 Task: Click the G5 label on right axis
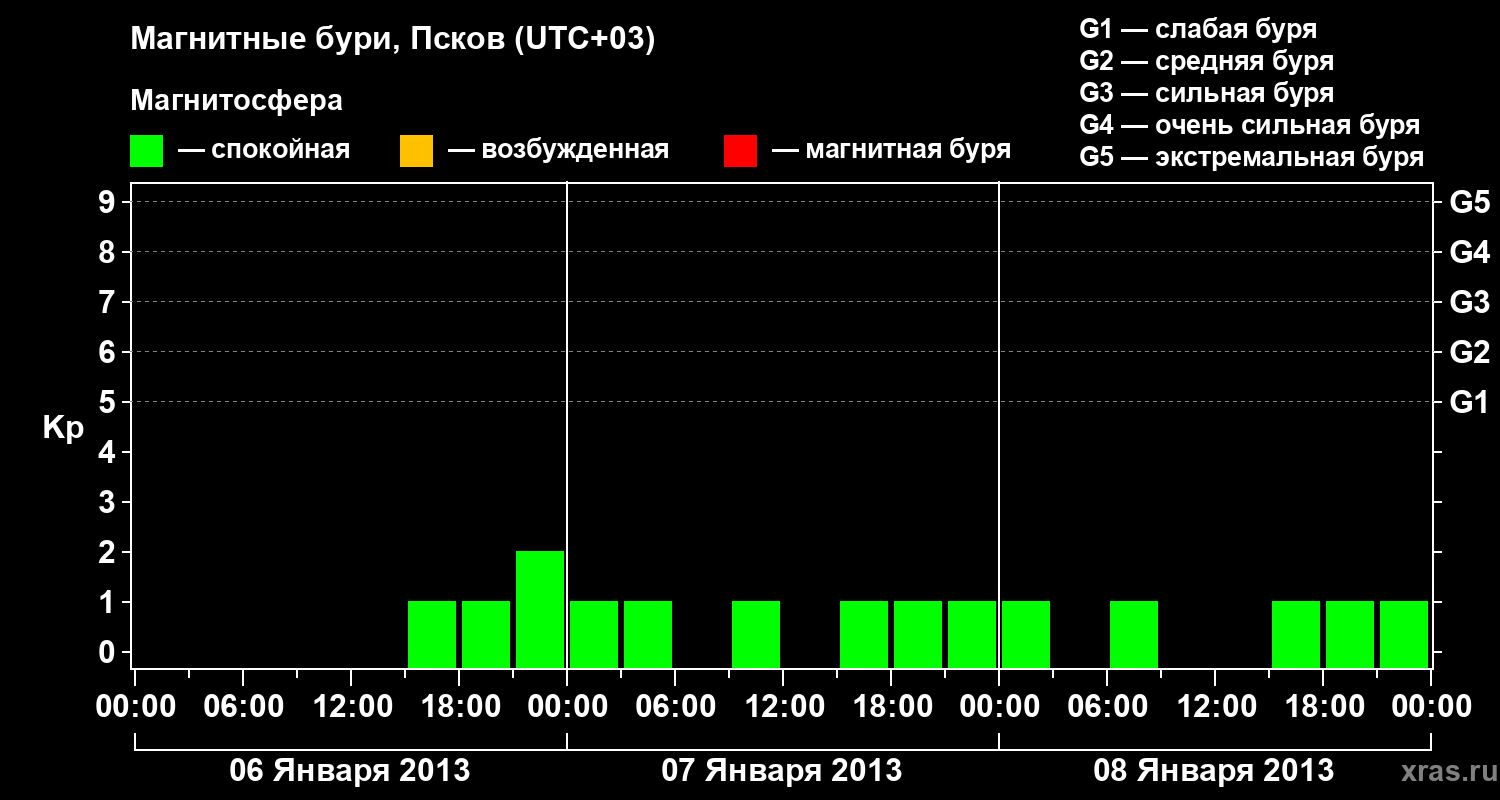pos(1469,202)
